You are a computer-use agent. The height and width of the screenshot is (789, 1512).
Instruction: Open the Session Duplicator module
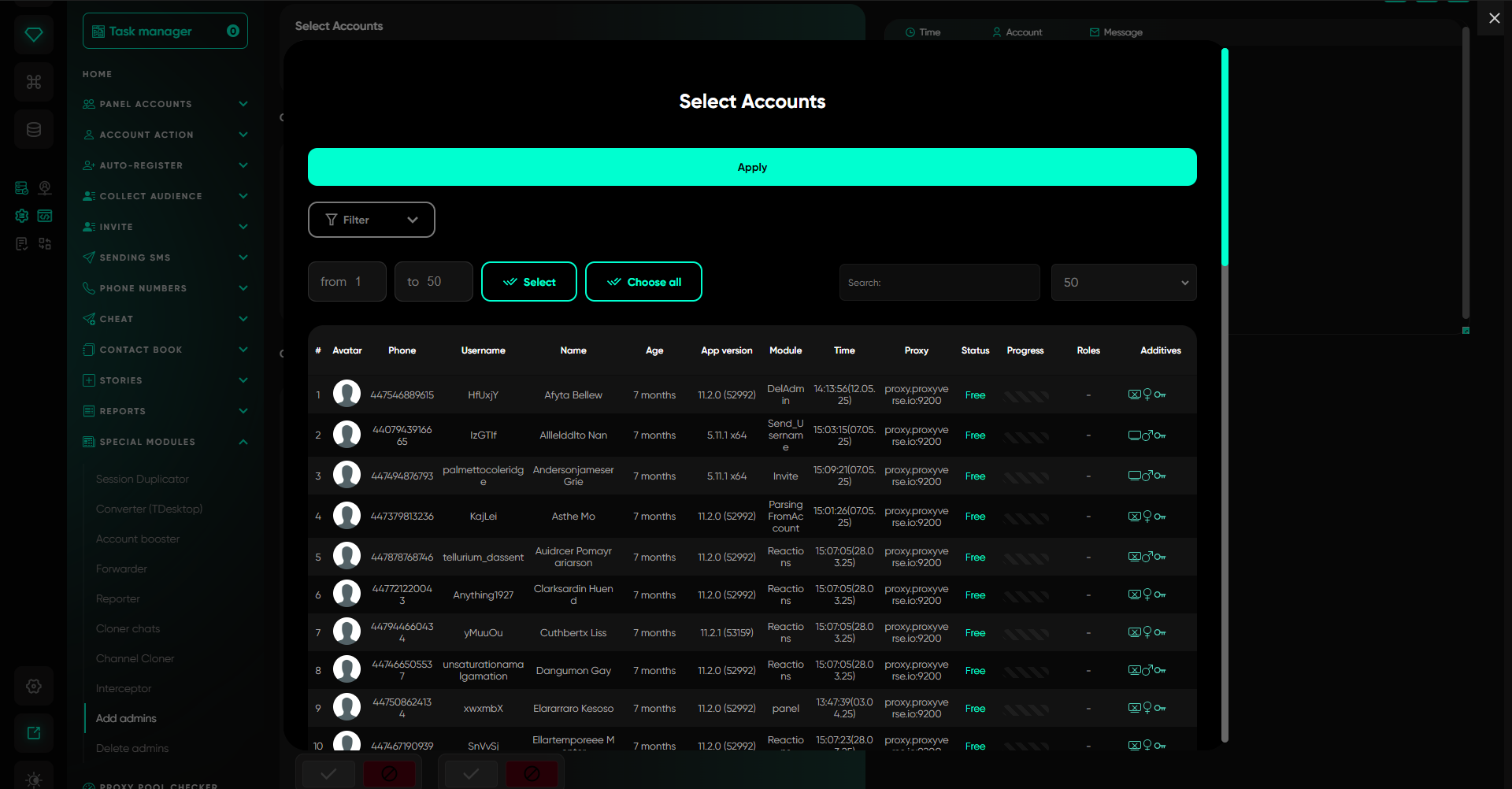pyautogui.click(x=143, y=479)
